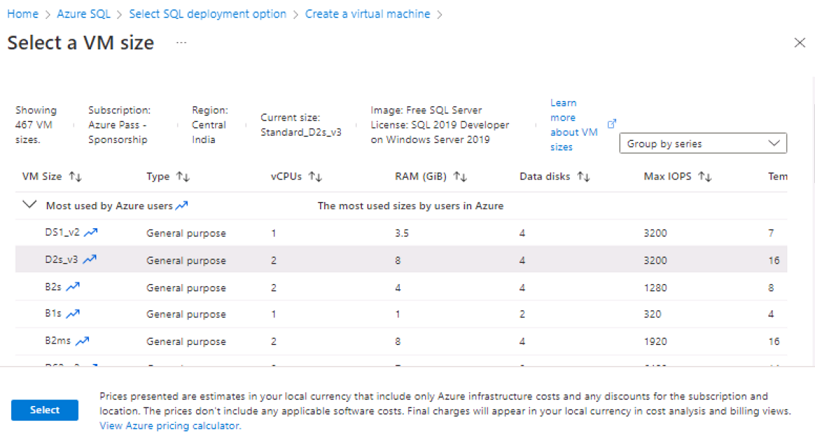Go to Create a virtual machine breadcrumb
Image resolution: width=815 pixels, height=446 pixels.
coord(368,14)
